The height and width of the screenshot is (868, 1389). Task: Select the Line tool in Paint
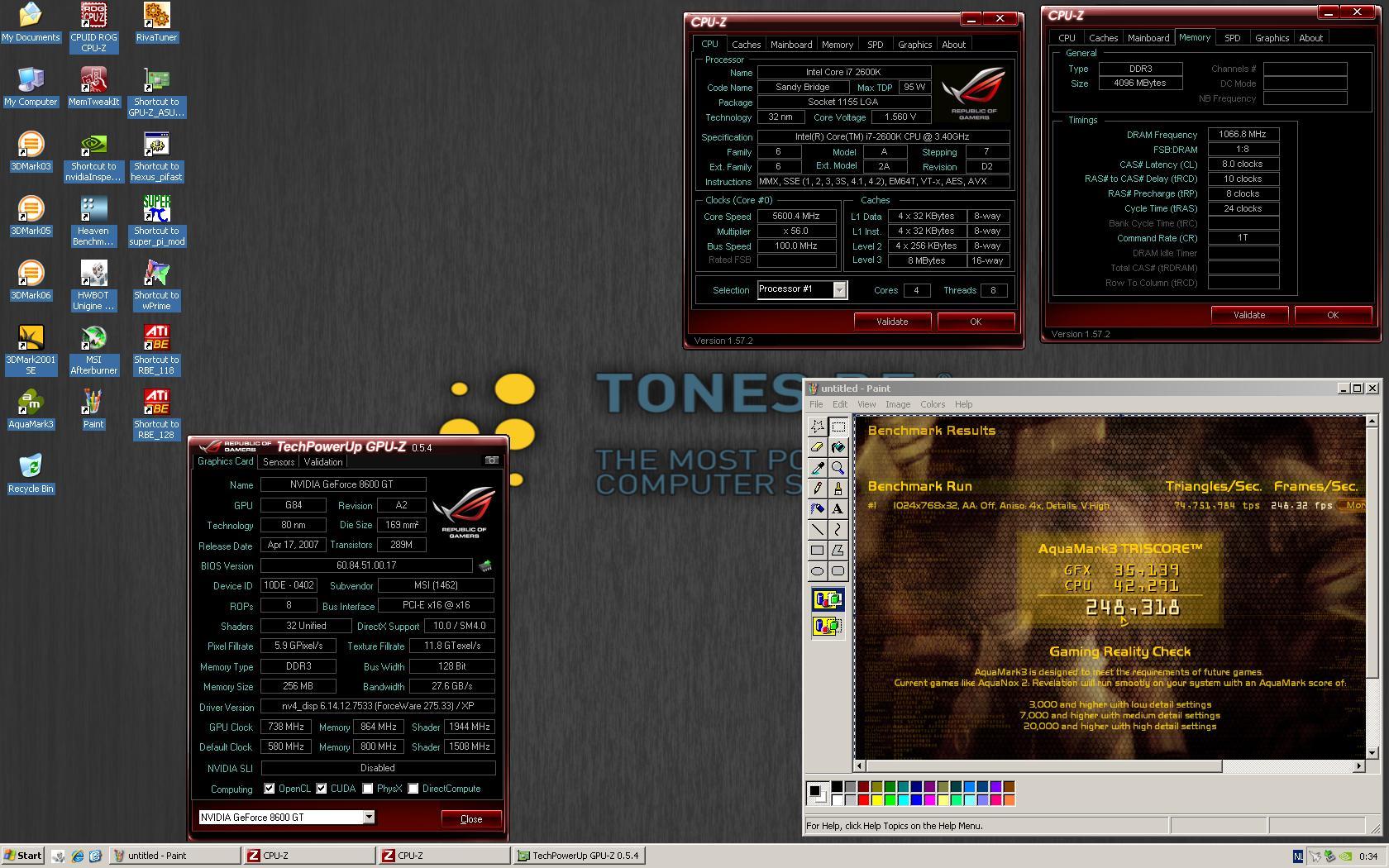[817, 530]
